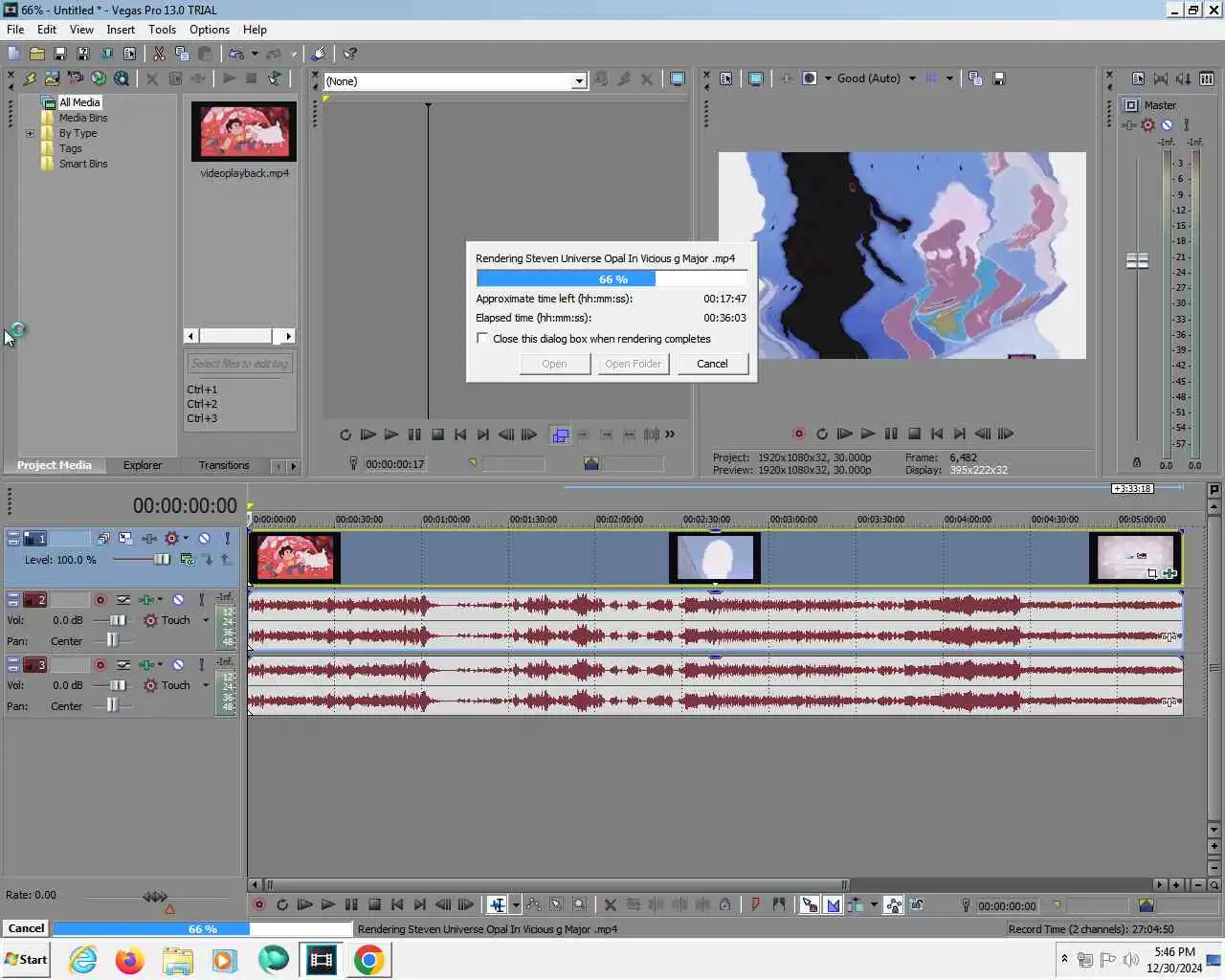The height and width of the screenshot is (980, 1225).
Task: Click Cancel button in bottom status bar
Action: [26, 928]
